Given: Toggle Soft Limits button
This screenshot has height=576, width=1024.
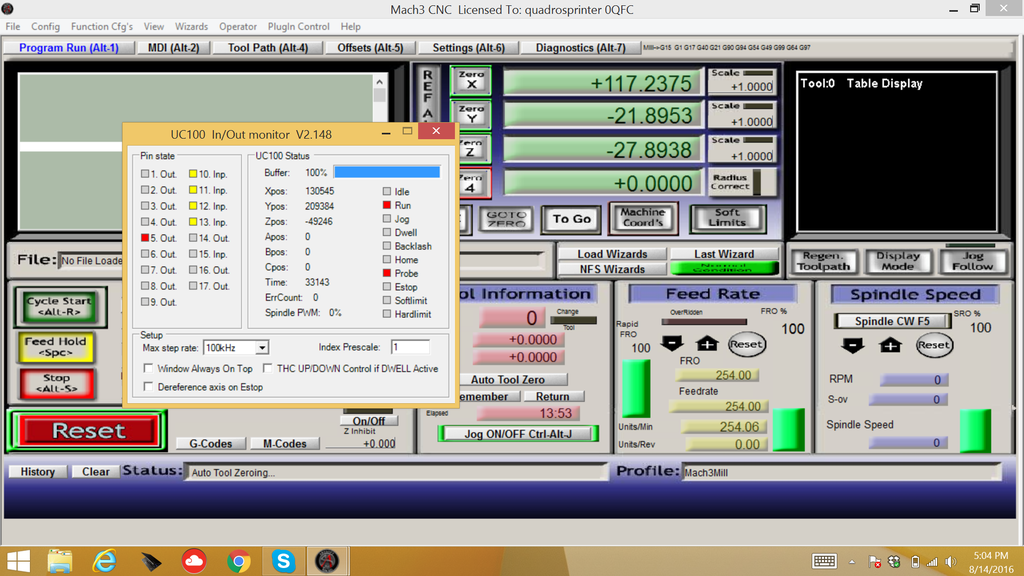Looking at the screenshot, I should point(728,217).
